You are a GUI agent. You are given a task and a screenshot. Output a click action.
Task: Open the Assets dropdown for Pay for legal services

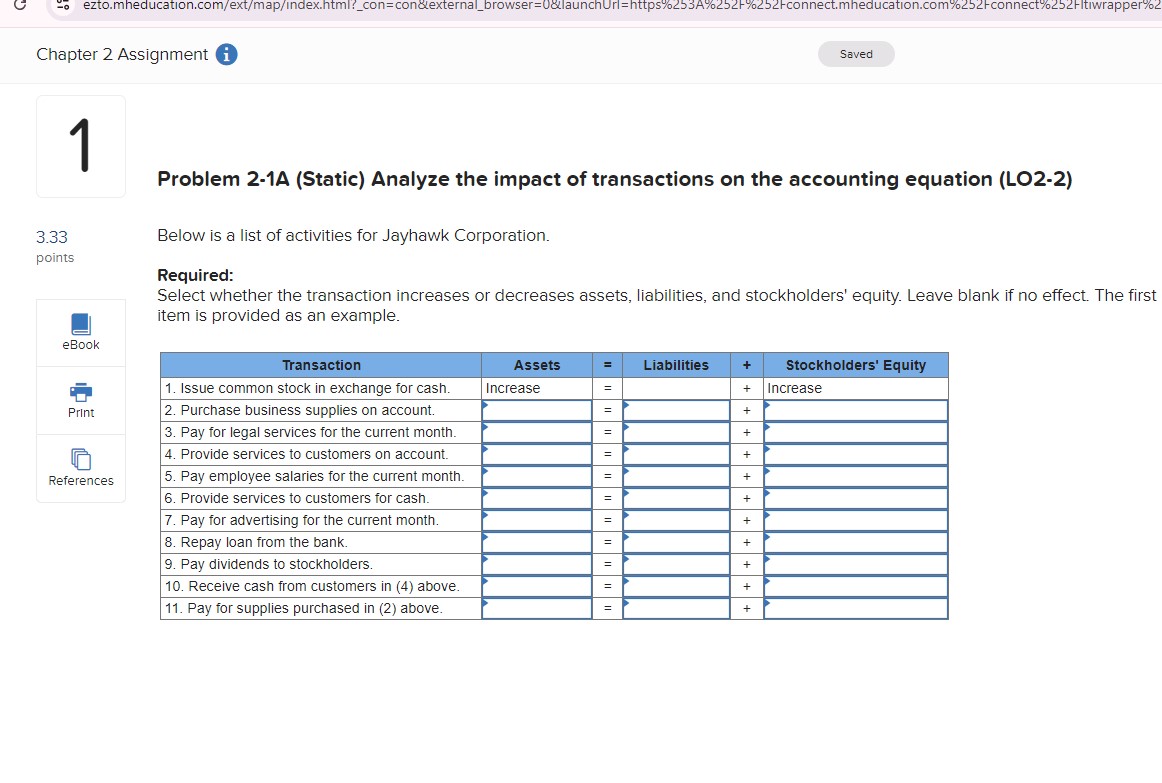coord(536,432)
